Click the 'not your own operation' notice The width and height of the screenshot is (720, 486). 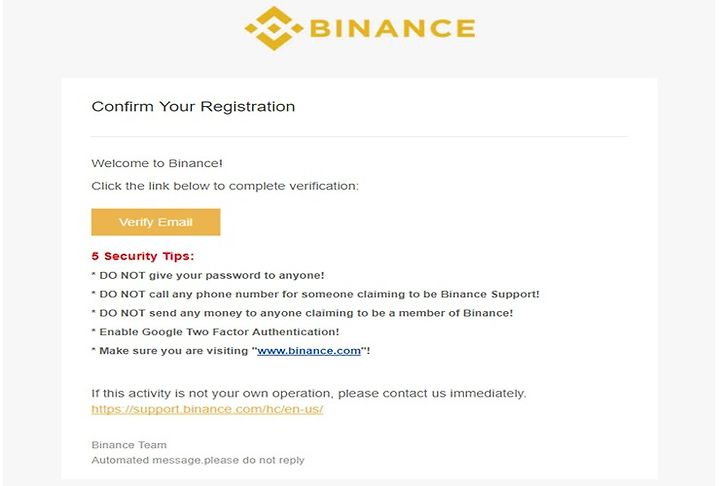(309, 394)
